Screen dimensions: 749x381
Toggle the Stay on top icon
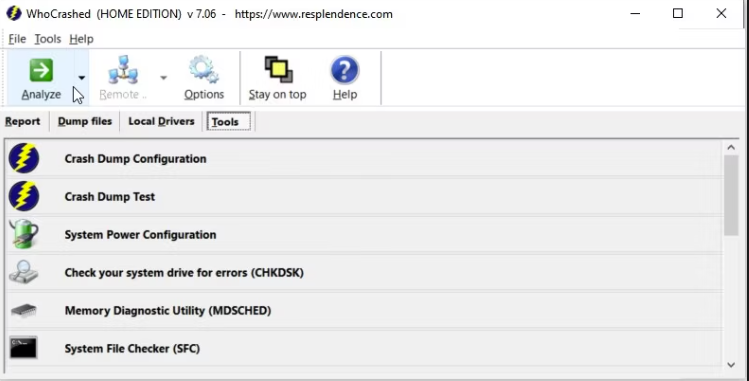click(278, 70)
